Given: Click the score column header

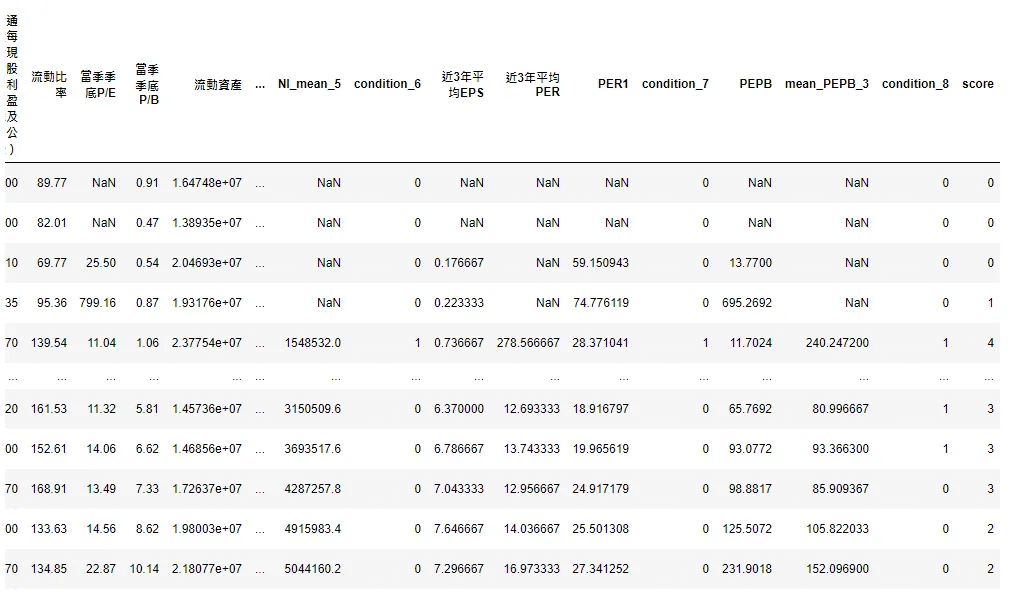Looking at the screenshot, I should (977, 84).
